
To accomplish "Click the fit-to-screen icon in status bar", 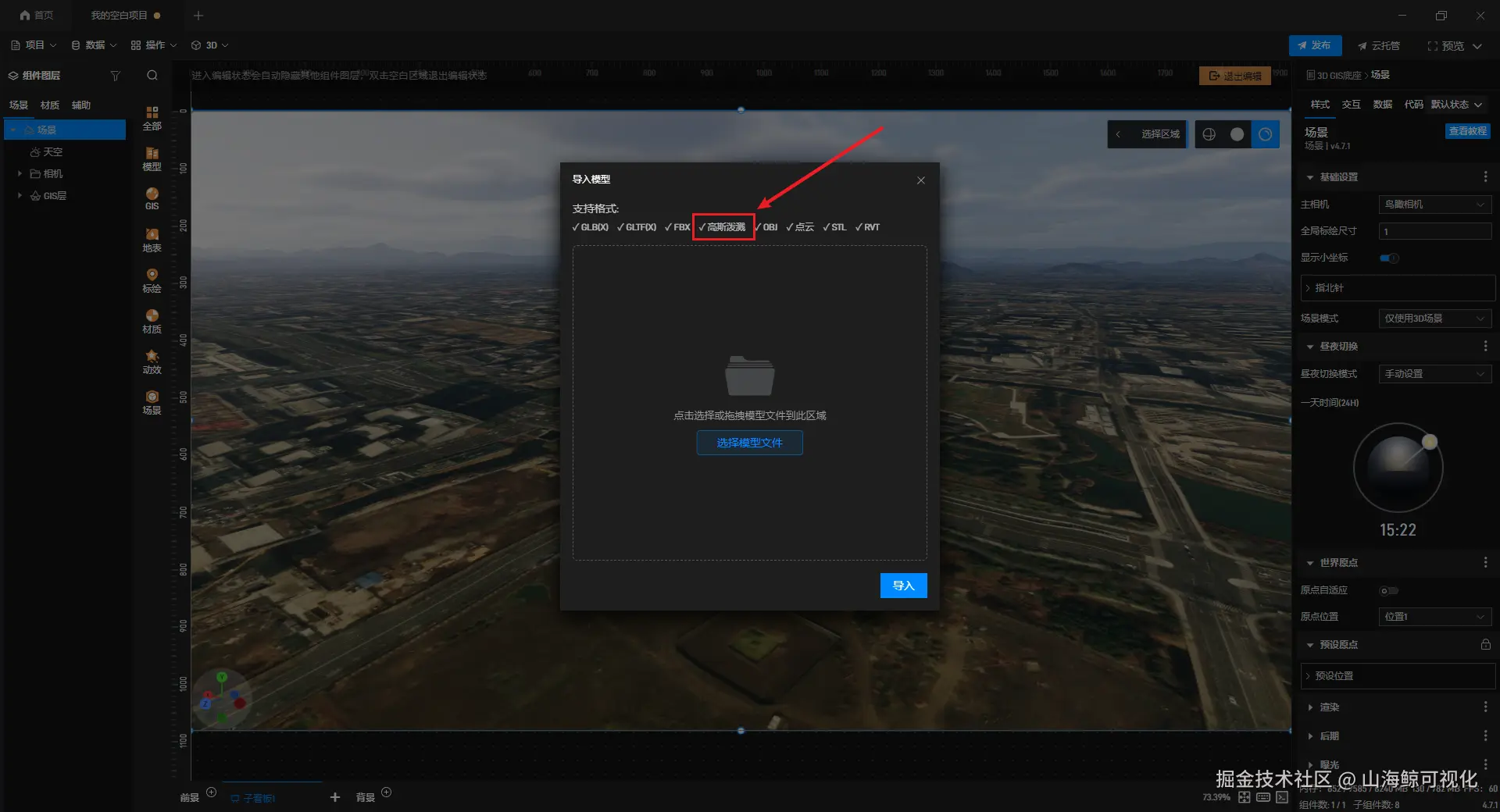I will (1244, 797).
